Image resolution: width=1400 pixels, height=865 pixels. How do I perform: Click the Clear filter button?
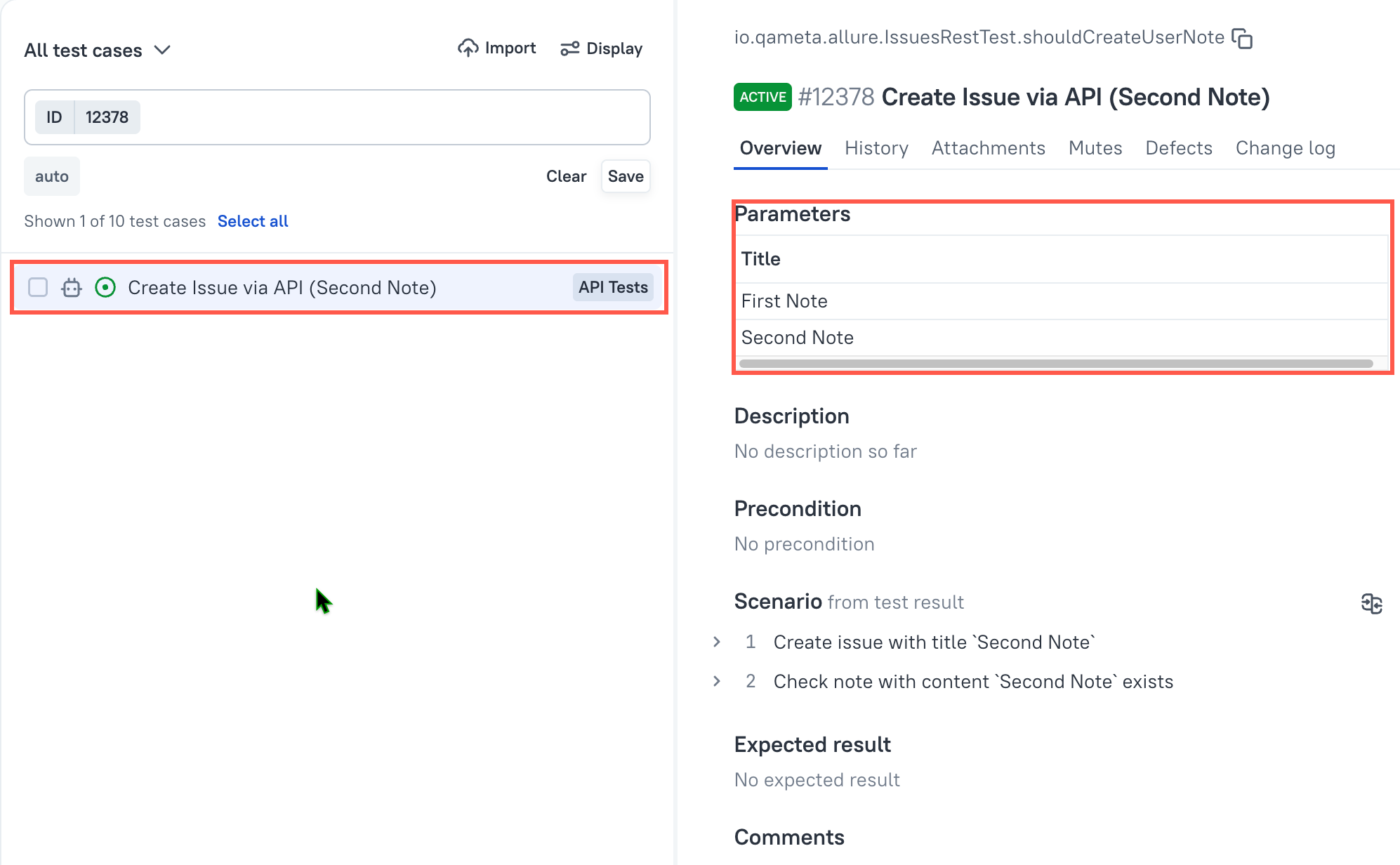pyautogui.click(x=566, y=176)
